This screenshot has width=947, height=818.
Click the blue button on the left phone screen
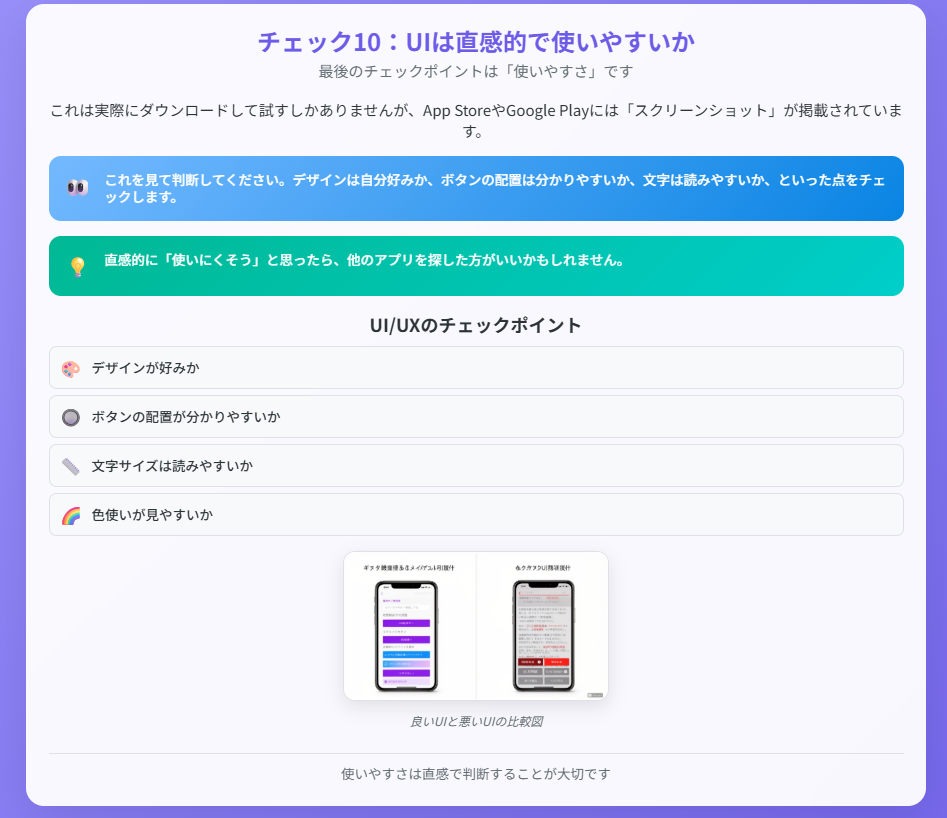[x=407, y=655]
